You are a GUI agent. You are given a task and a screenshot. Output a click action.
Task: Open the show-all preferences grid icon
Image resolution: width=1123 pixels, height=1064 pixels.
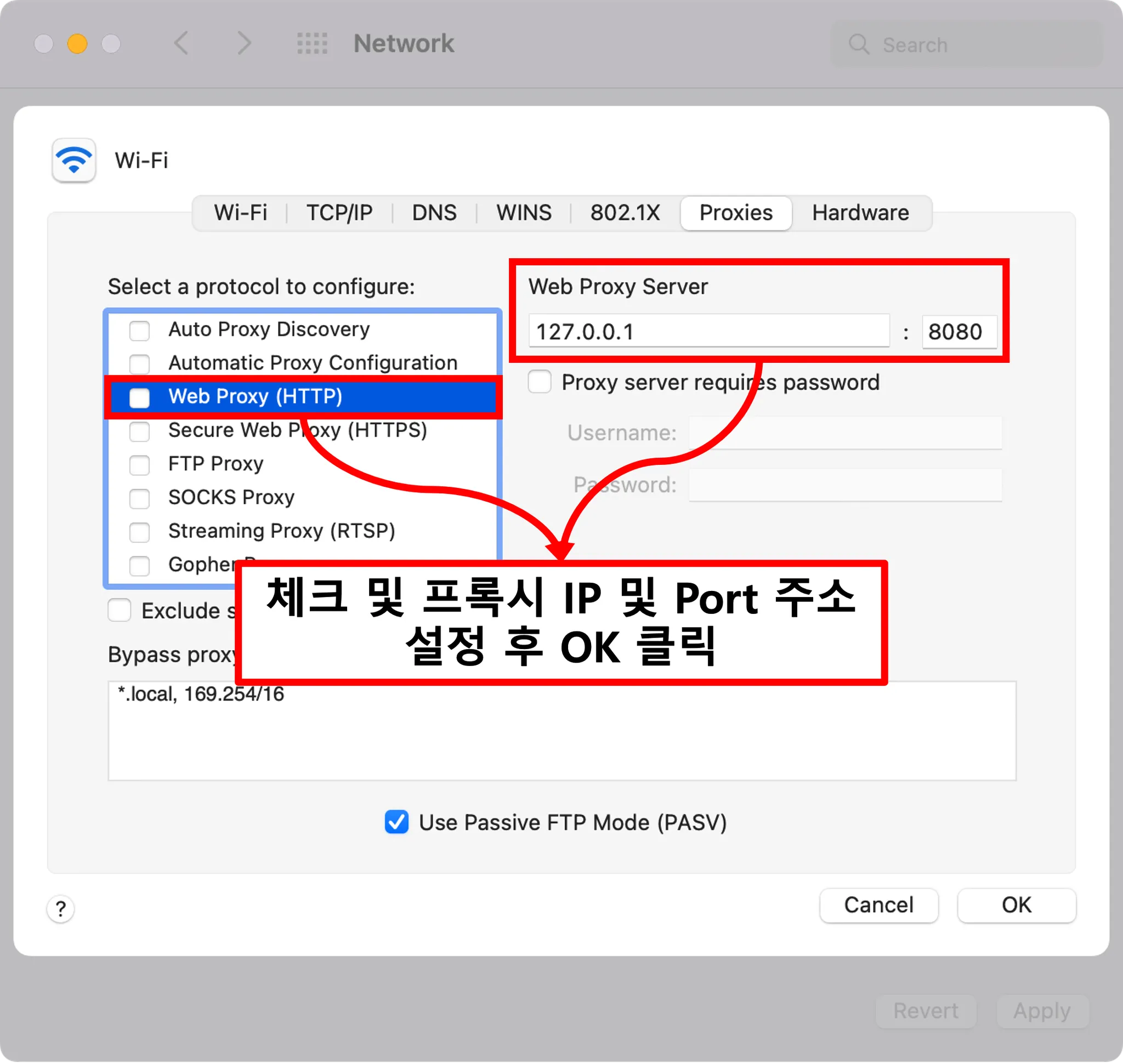312,43
